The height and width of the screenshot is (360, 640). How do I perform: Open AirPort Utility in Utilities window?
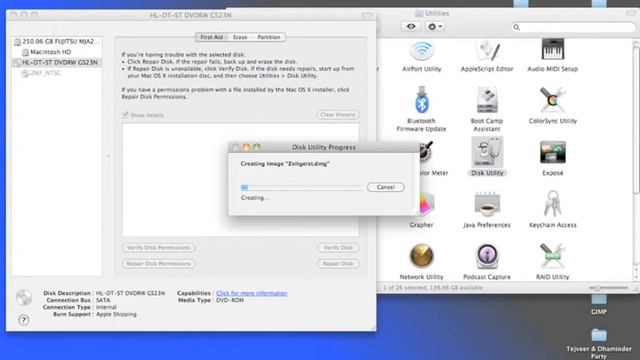pos(421,51)
